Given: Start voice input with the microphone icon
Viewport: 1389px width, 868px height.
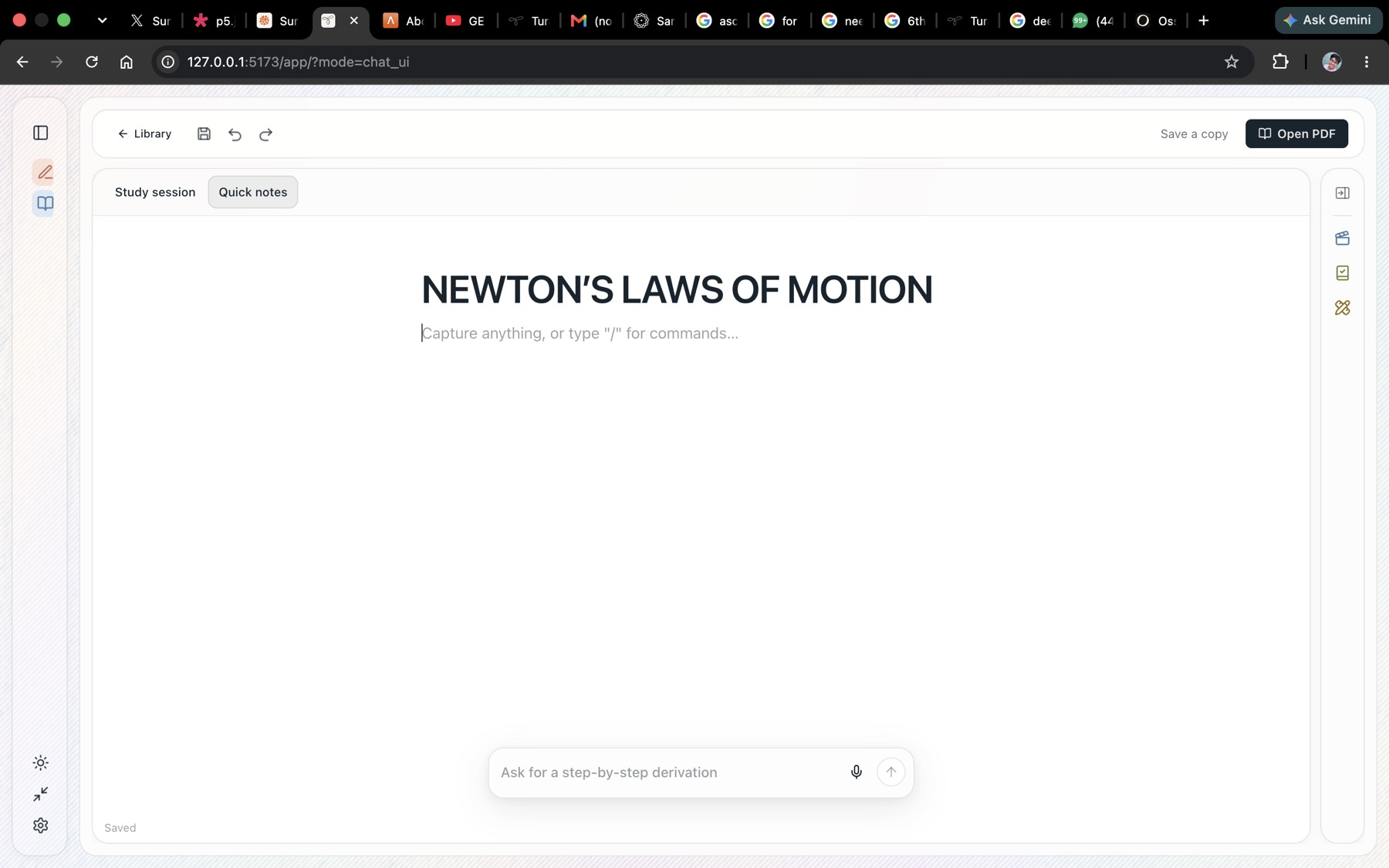Looking at the screenshot, I should coord(857,772).
